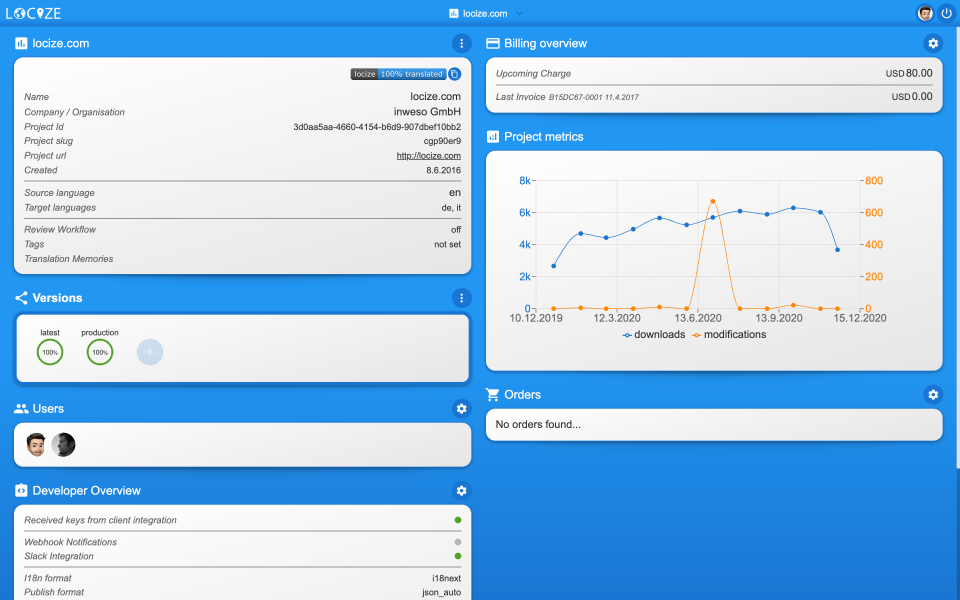Click the Billing overview card icon
The width and height of the screenshot is (960, 600).
click(x=493, y=43)
